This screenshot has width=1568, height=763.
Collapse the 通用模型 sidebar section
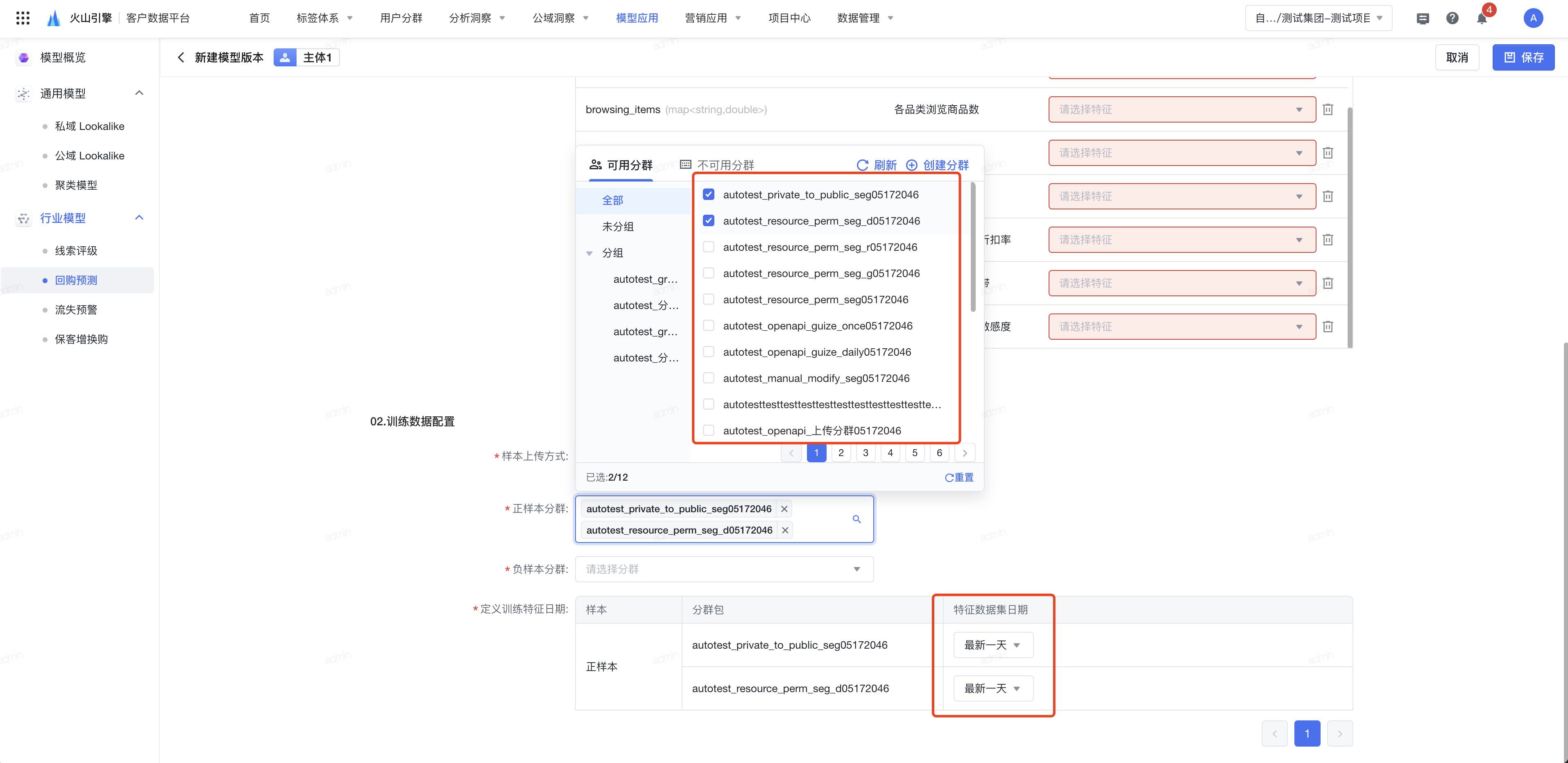point(139,93)
